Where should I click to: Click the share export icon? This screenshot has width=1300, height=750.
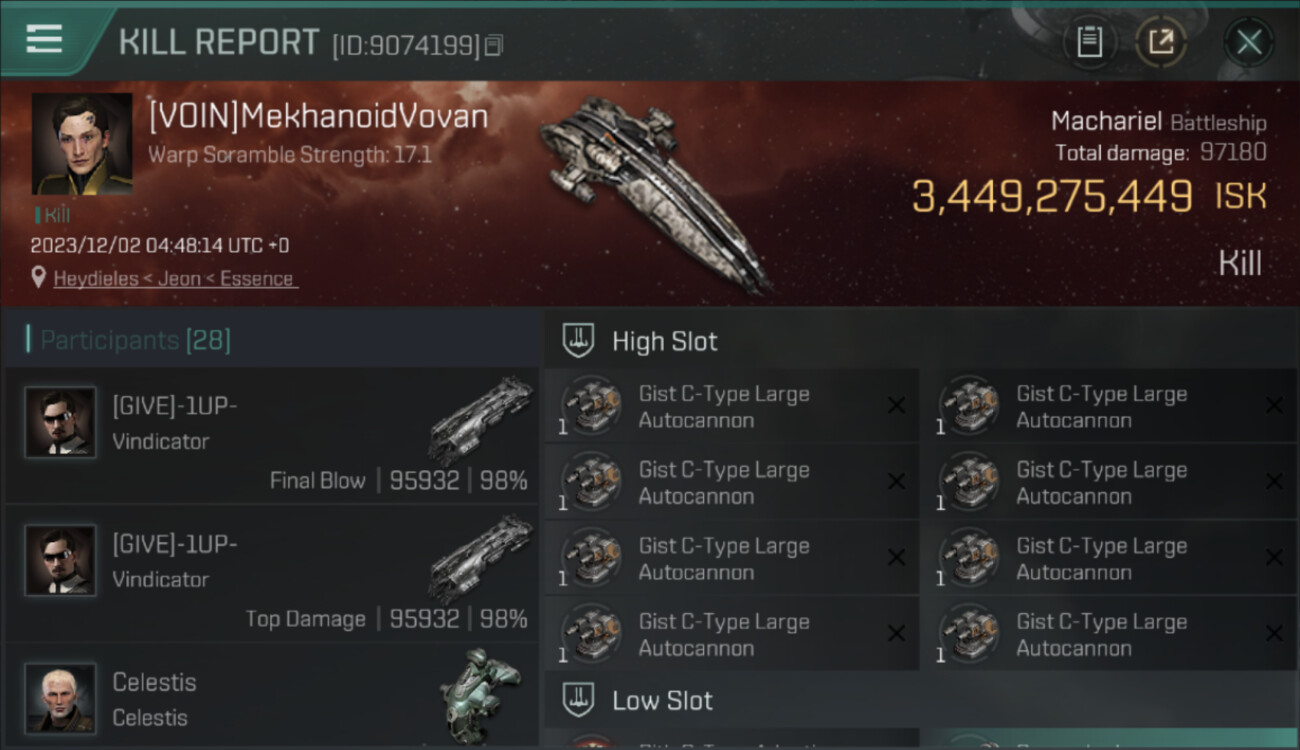pyautogui.click(x=1161, y=42)
